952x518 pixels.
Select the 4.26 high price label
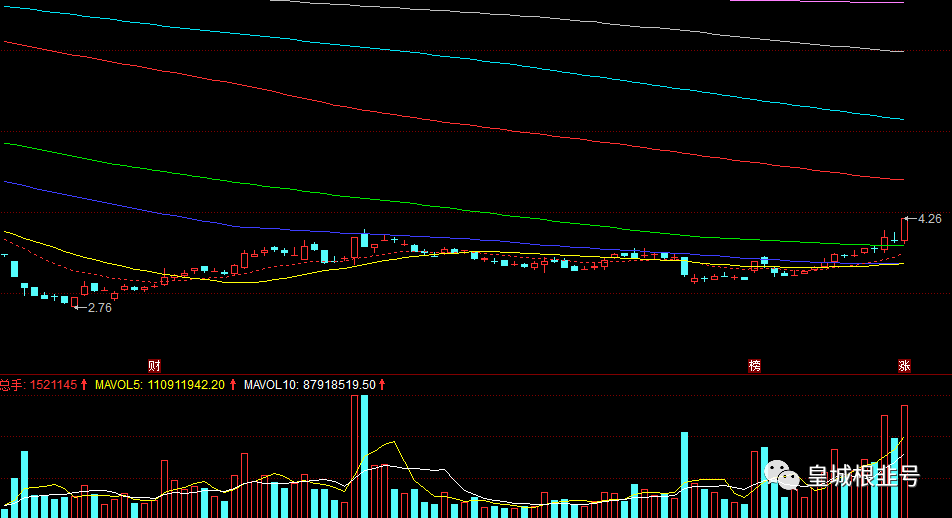click(930, 219)
